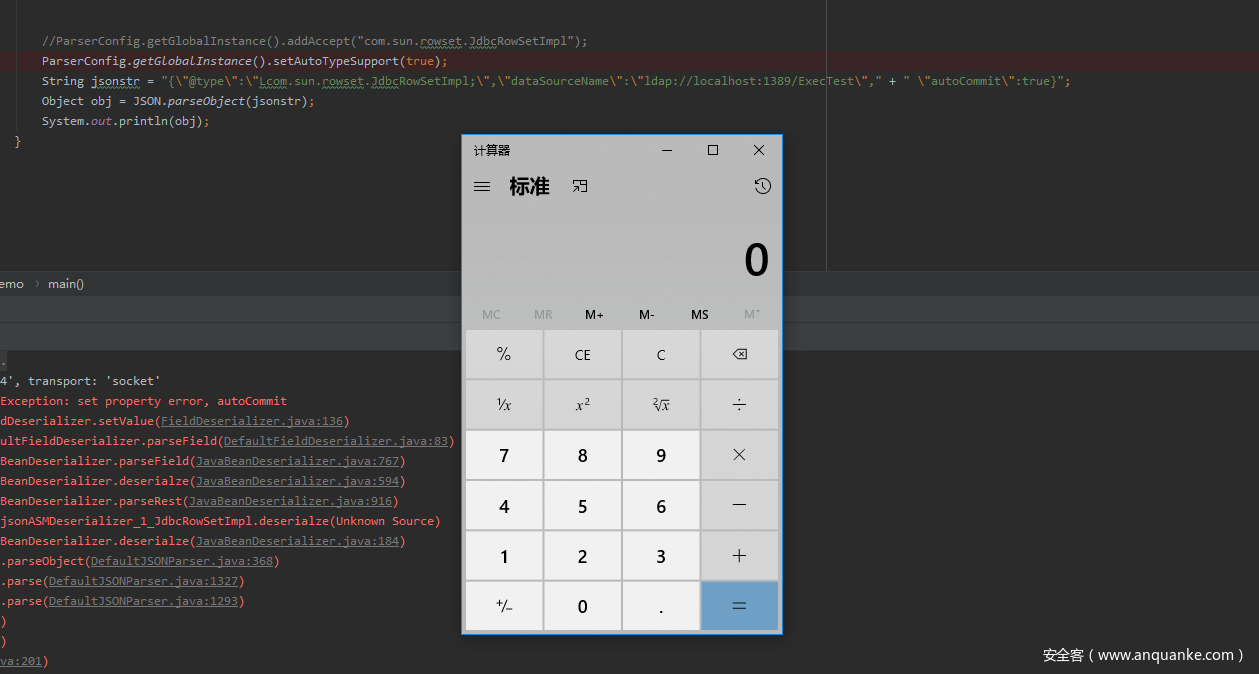Image resolution: width=1259 pixels, height=674 pixels.
Task: Open FieldDeserializer.java:136 stack trace link
Action: (252, 421)
